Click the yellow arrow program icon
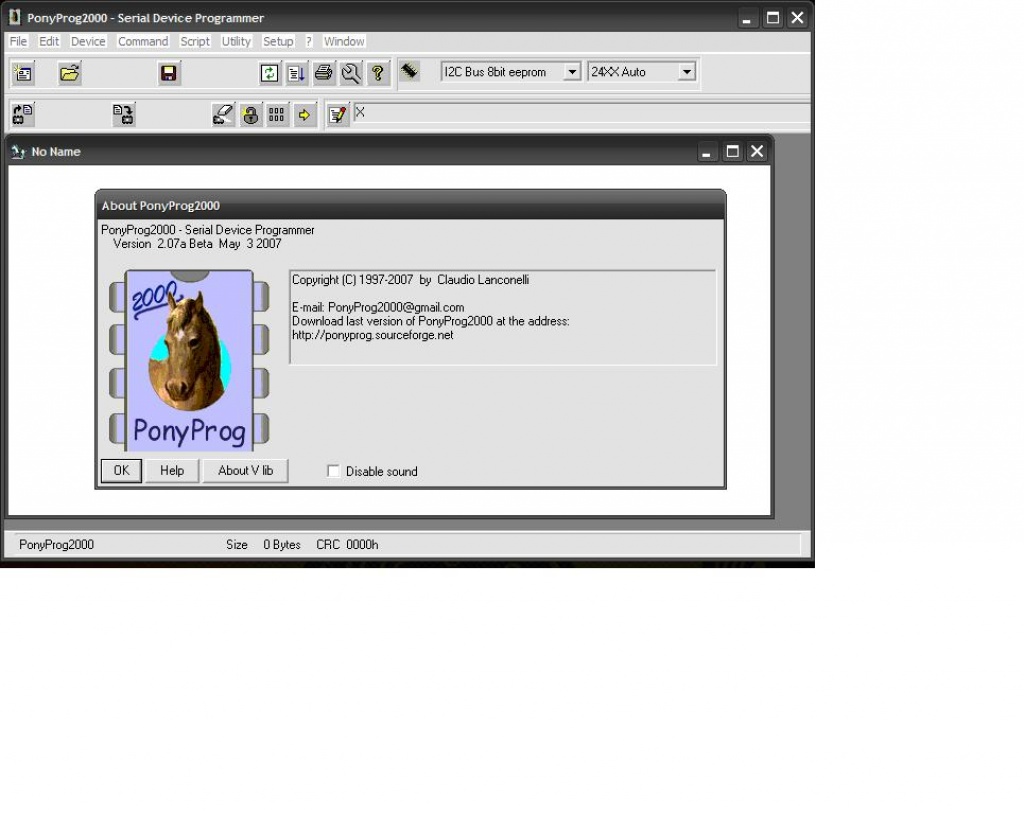This screenshot has height=814, width=1024. click(304, 115)
